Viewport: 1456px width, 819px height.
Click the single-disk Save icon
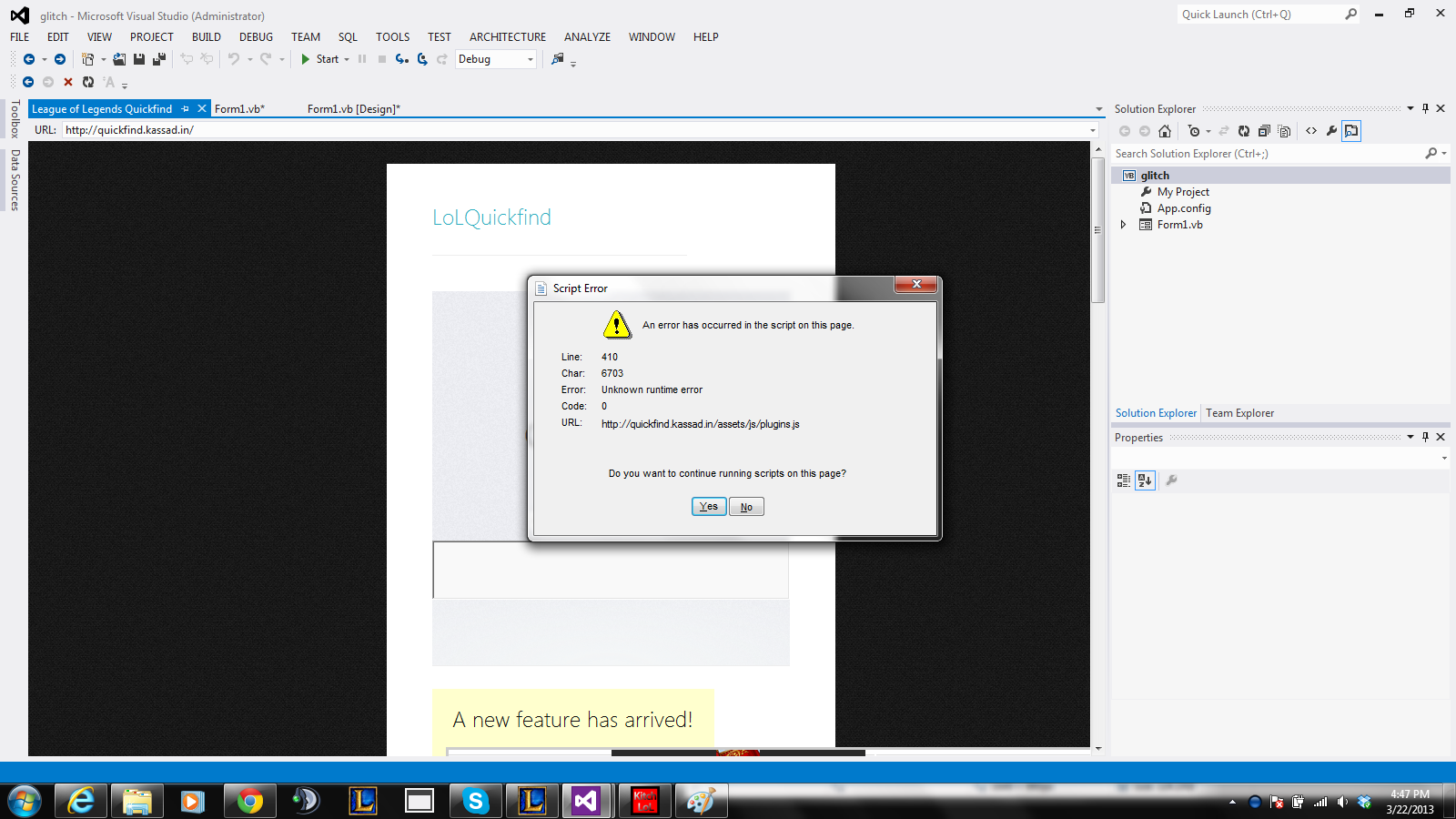139,59
